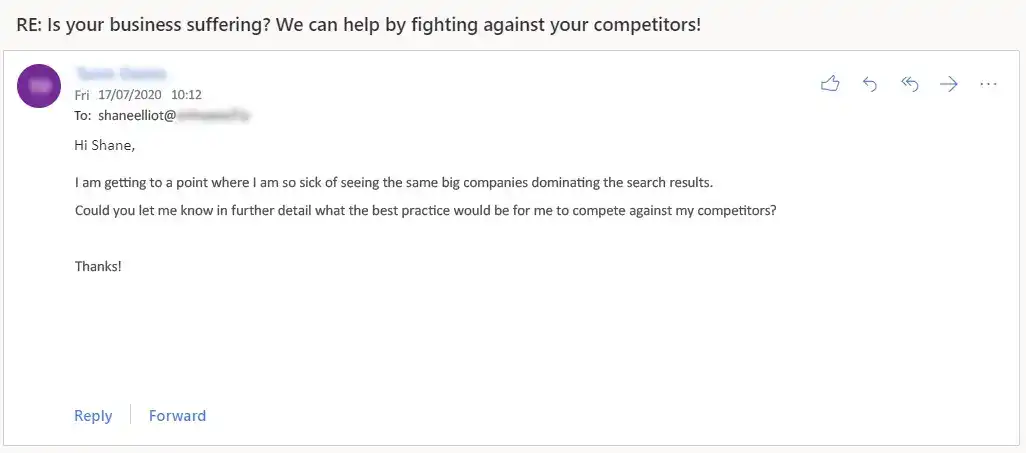The image size is (1026, 453).
Task: Click the purple sender avatar circle
Action: coord(39,86)
